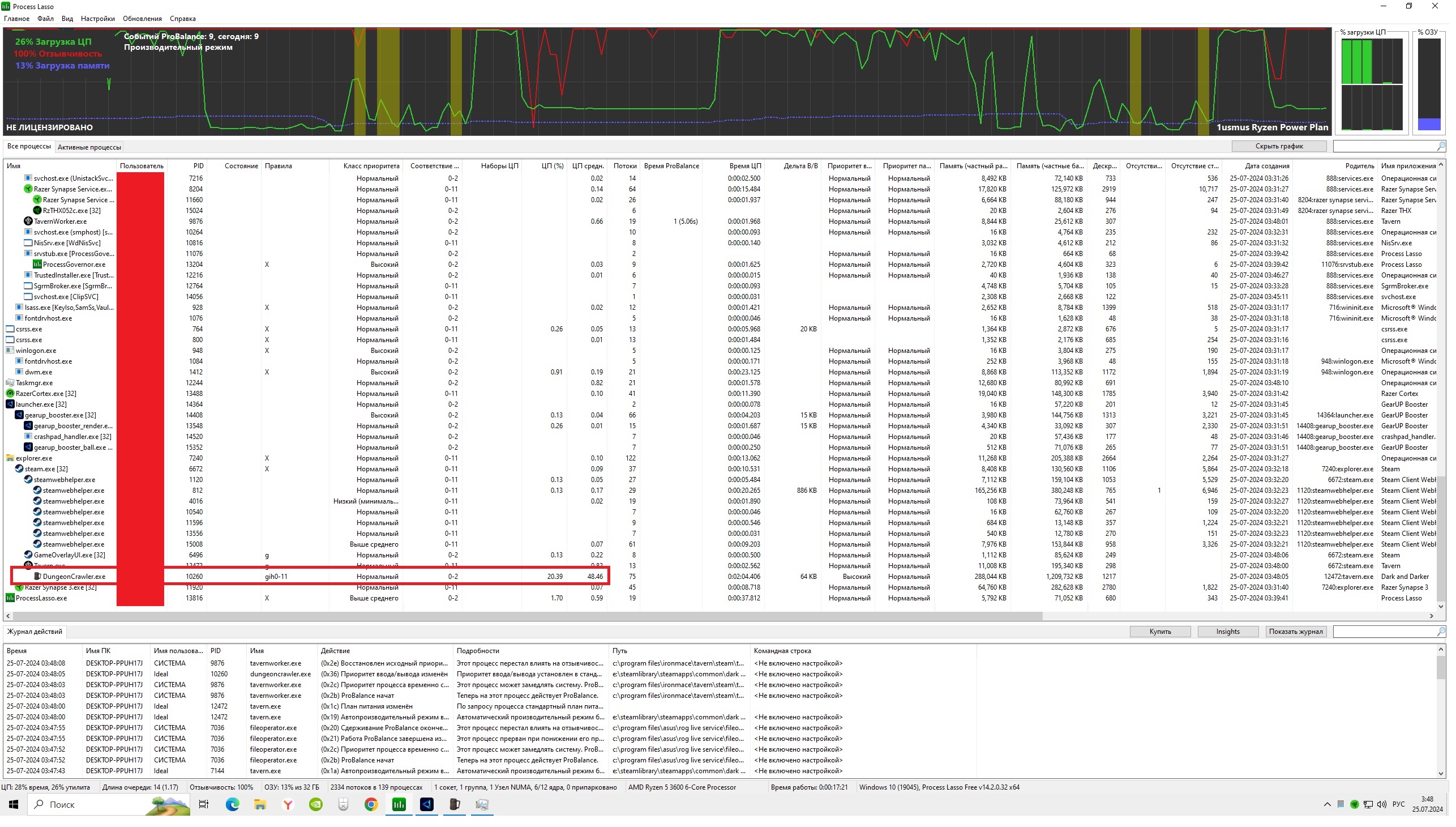Select the RazerCortex.exe process icon
The image size is (1456, 827).
(10, 394)
